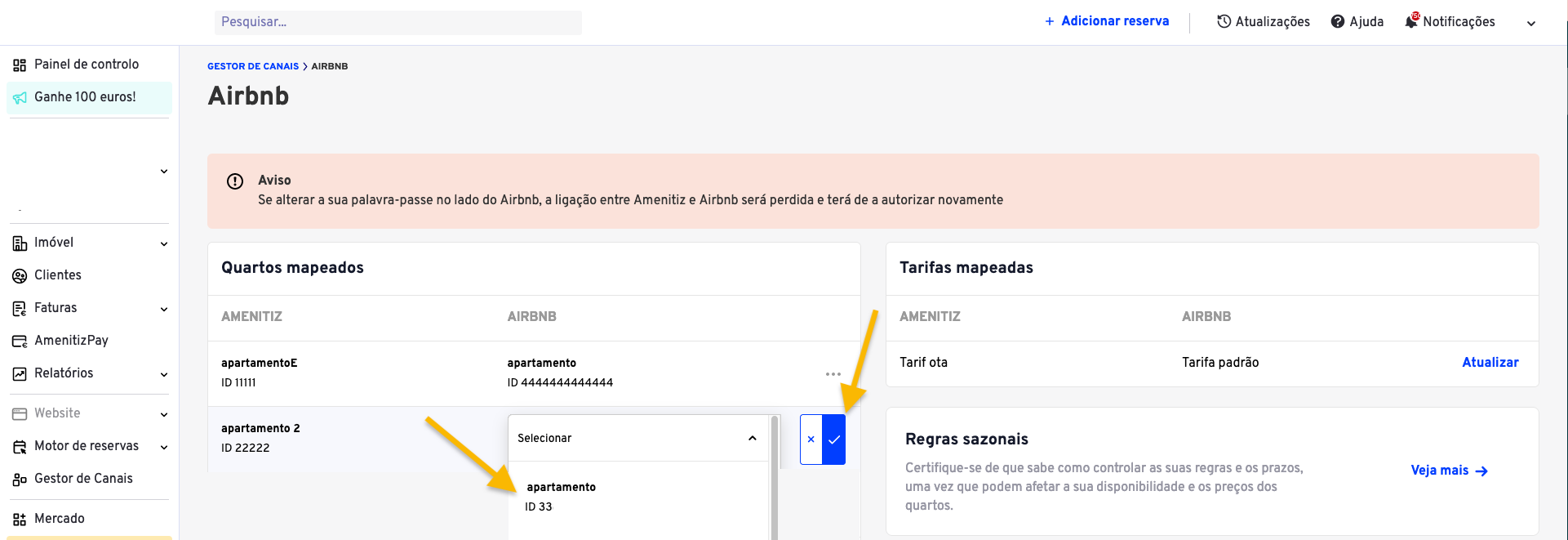Click the Painel de controlo dashboard icon
The width and height of the screenshot is (1568, 540).
tap(20, 65)
